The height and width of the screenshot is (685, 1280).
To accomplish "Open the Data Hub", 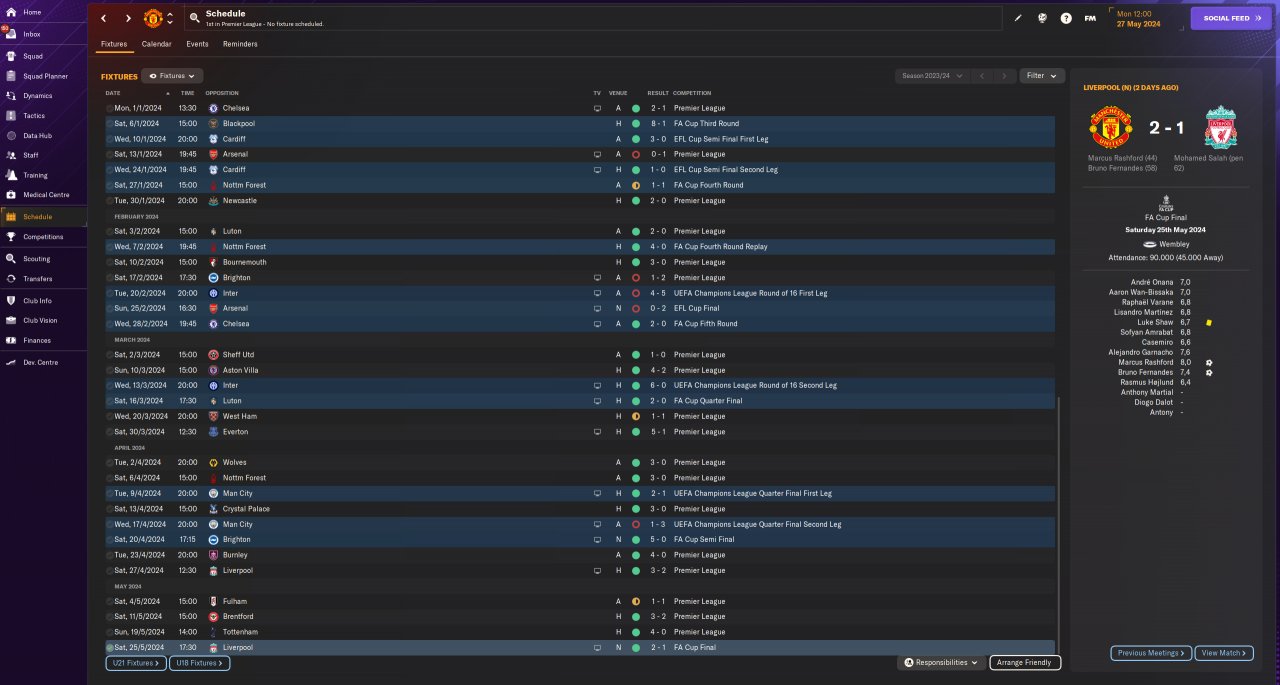I will pyautogui.click(x=37, y=135).
